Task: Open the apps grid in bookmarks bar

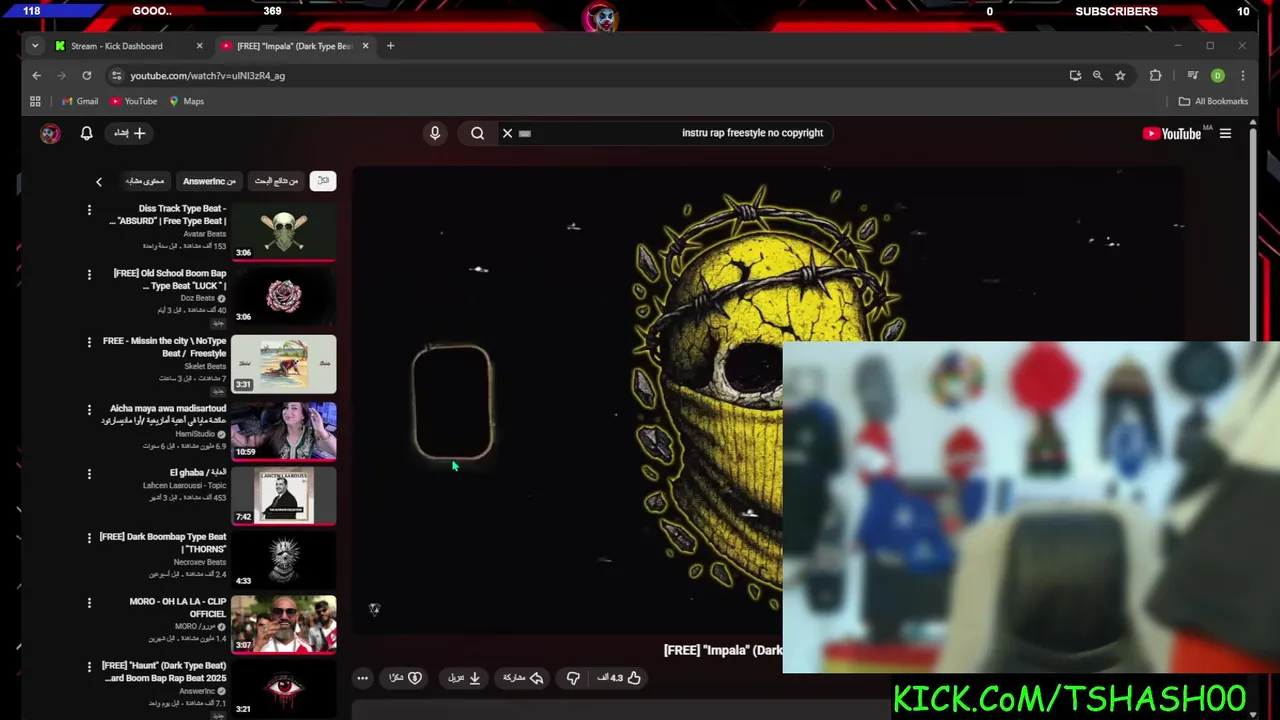Action: (x=35, y=101)
